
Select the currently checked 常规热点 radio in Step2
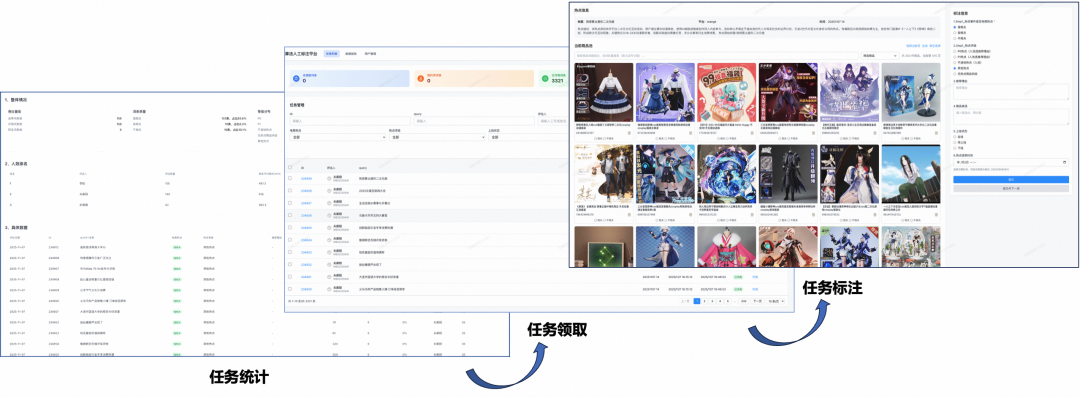tap(955, 67)
